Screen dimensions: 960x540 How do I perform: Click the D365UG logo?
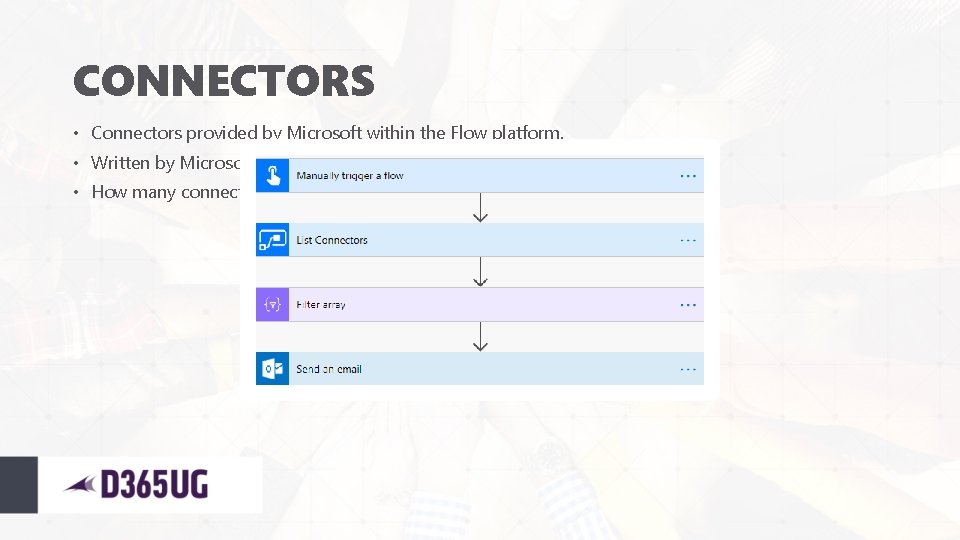(137, 485)
